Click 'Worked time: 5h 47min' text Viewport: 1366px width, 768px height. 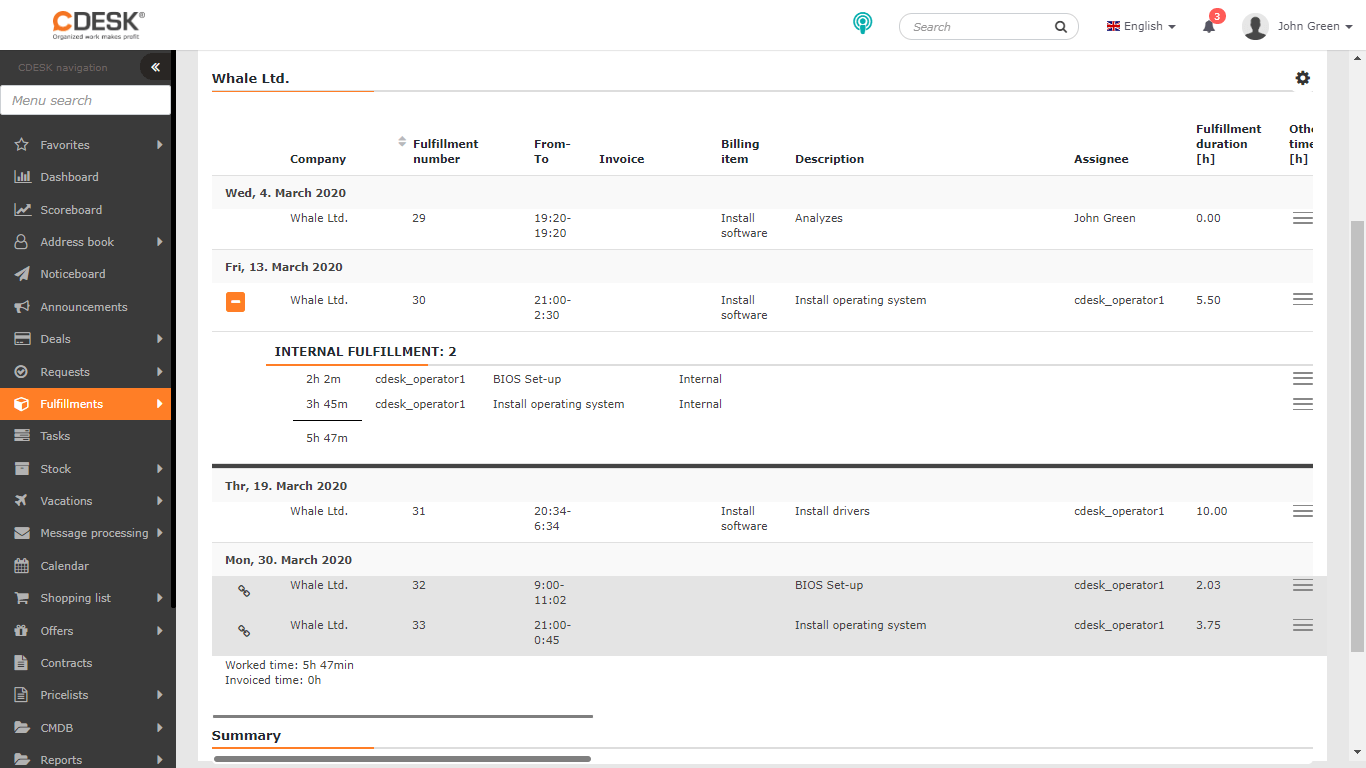click(x=289, y=665)
